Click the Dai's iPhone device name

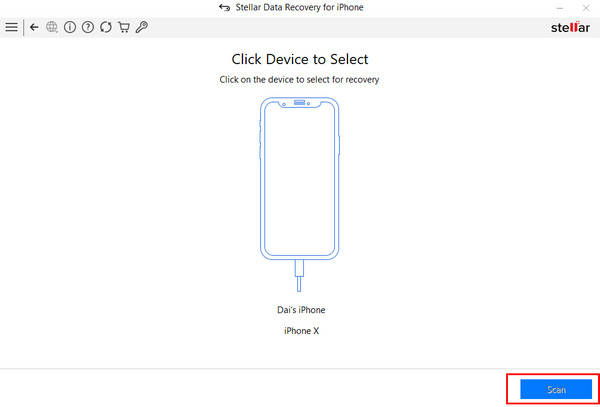click(301, 309)
